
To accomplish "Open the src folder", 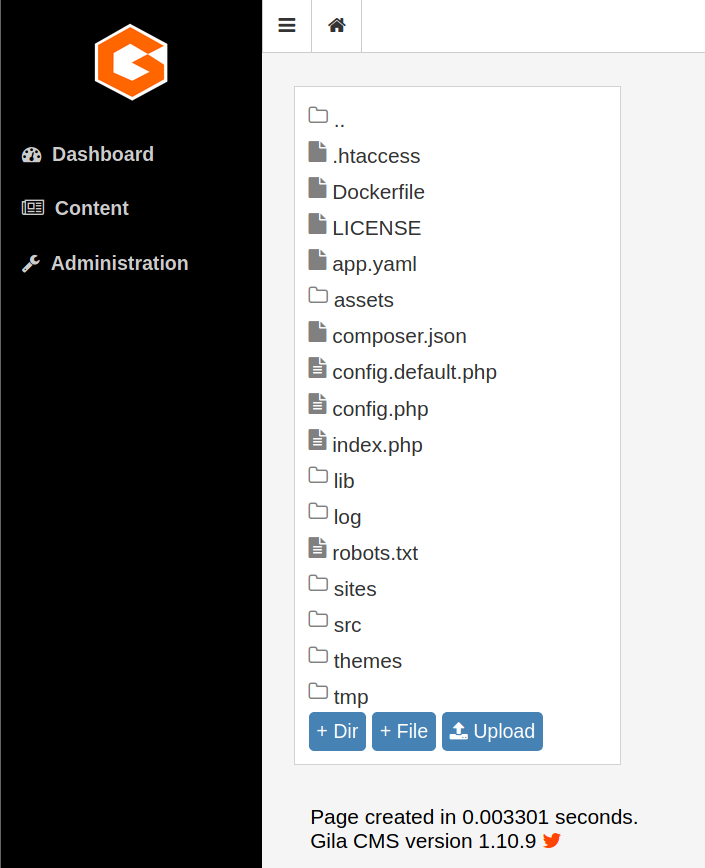I will pyautogui.click(x=347, y=625).
